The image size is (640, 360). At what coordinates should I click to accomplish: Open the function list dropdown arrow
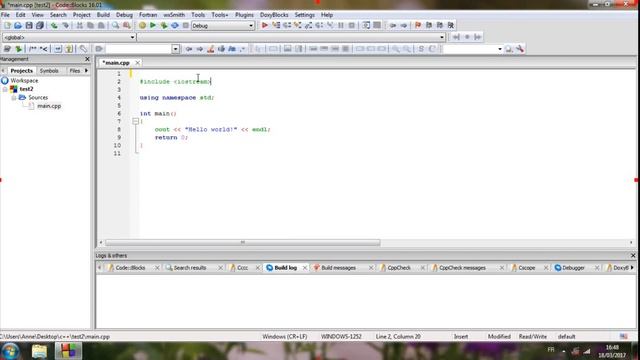pyautogui.click(x=442, y=37)
